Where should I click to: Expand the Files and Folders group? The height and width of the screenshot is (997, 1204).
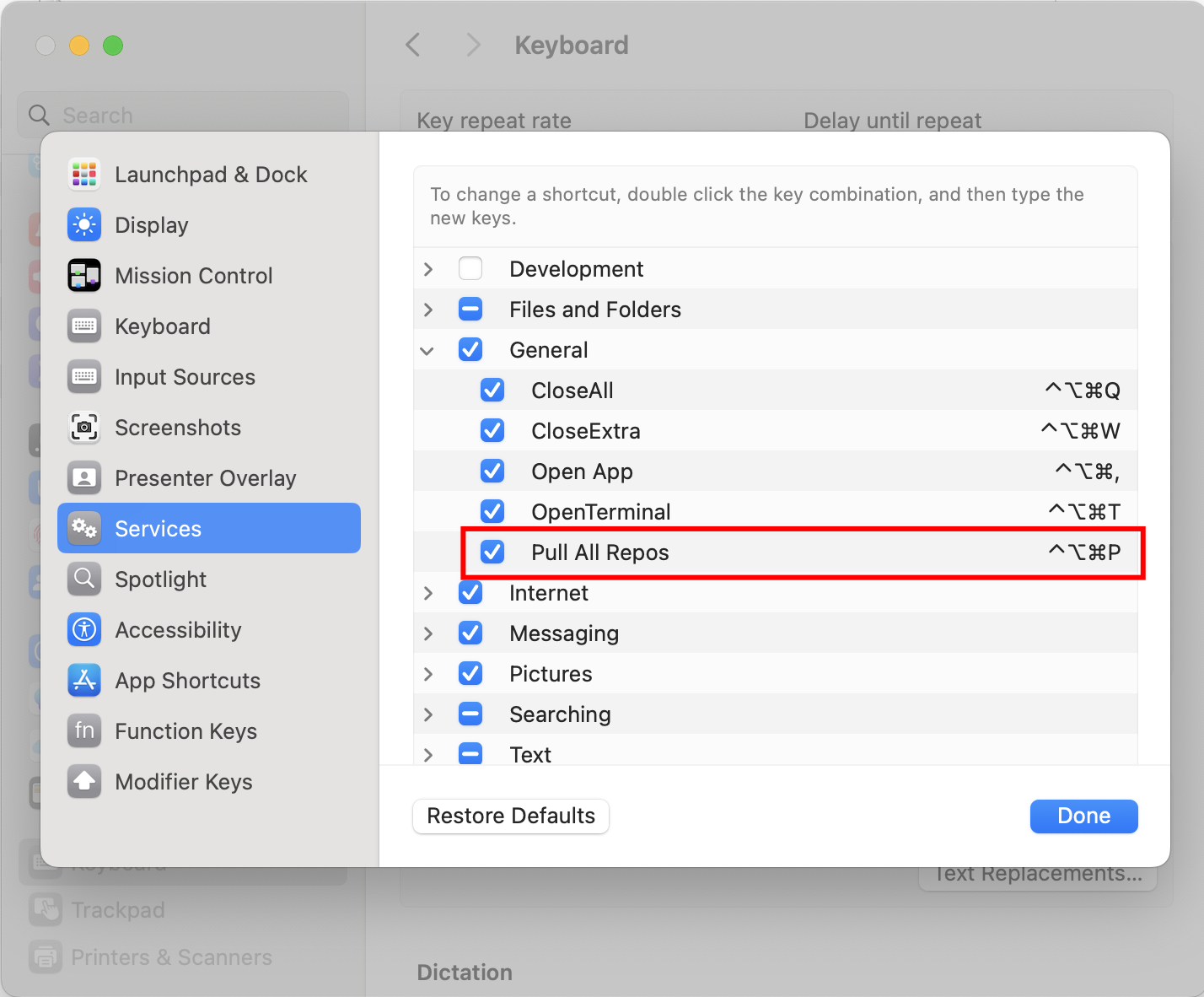tap(428, 310)
